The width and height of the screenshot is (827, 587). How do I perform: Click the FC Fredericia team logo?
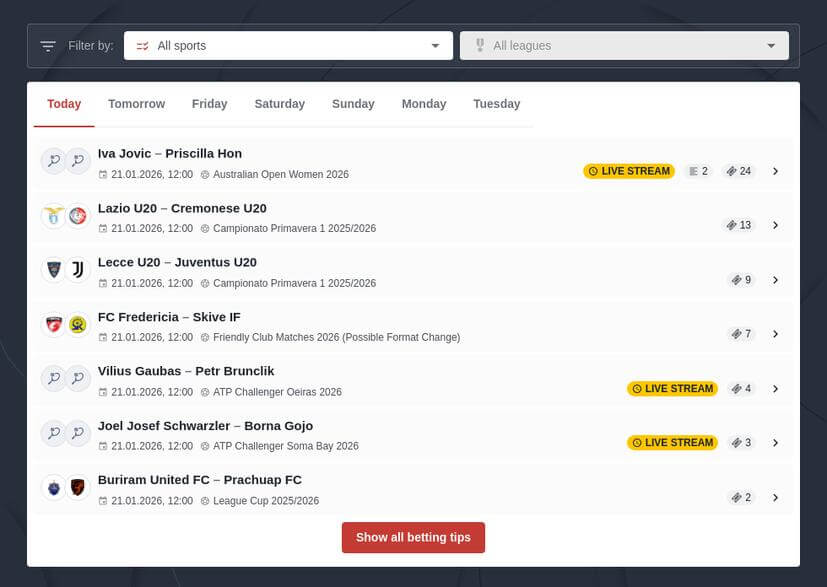54,323
